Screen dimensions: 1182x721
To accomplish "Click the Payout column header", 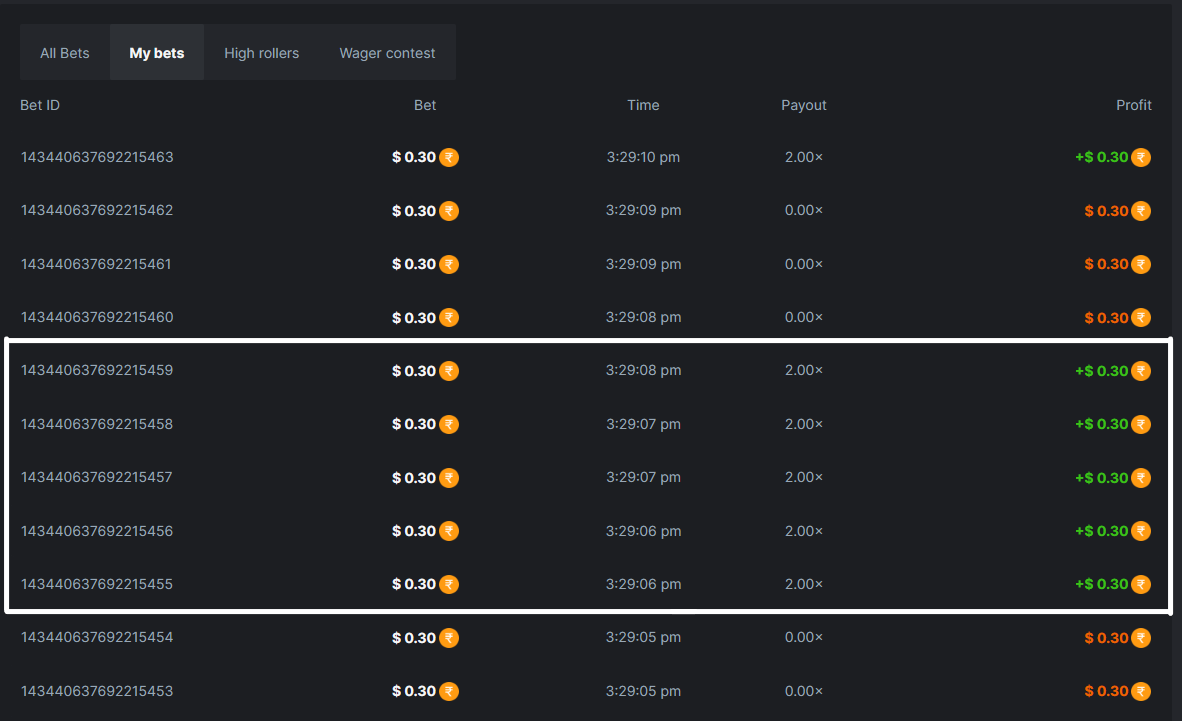I will pos(804,105).
